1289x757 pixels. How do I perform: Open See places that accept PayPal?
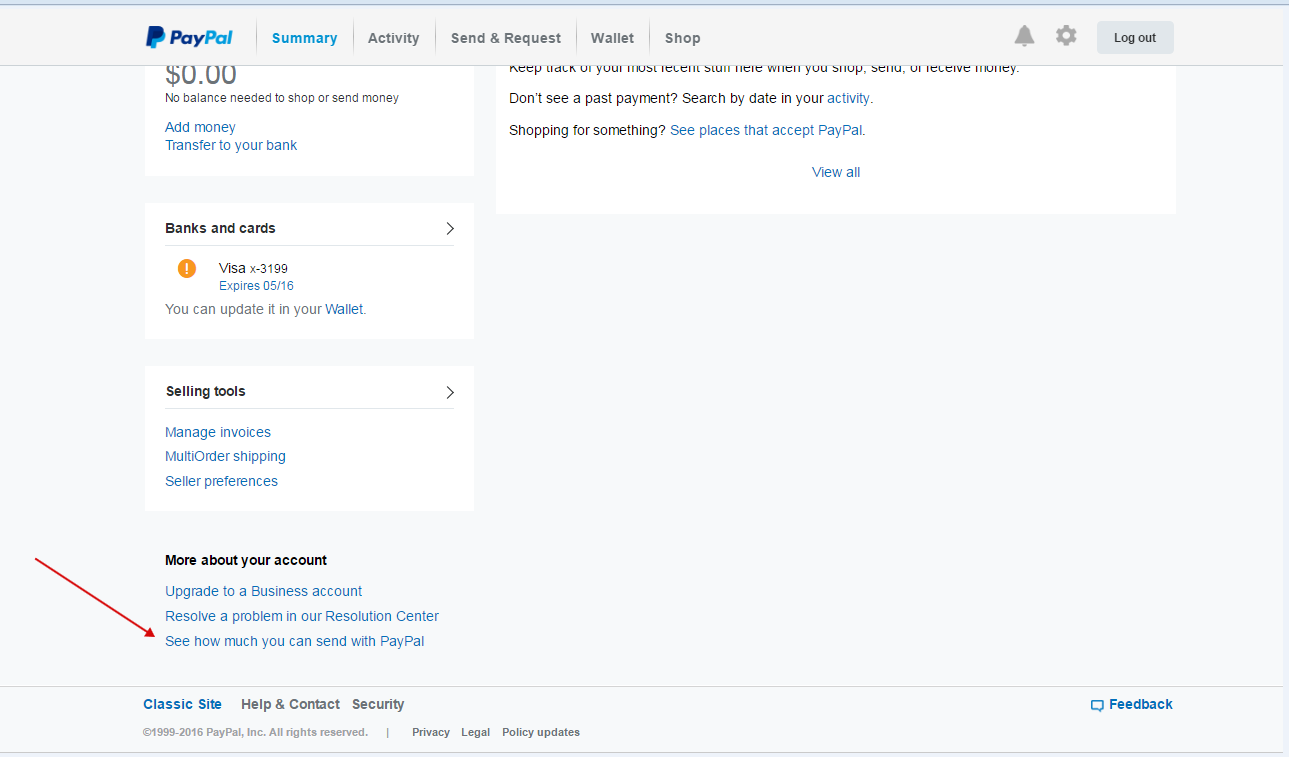click(x=765, y=130)
